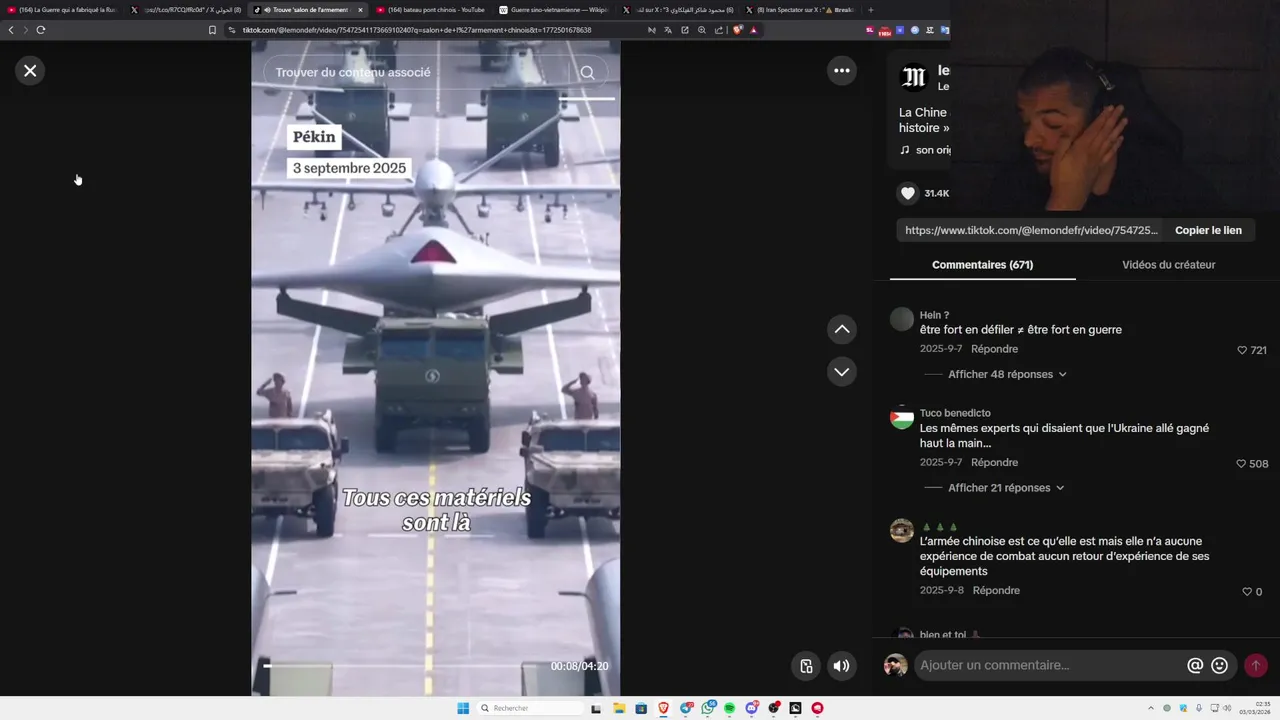This screenshot has width=1280, height=720.
Task: Go to previous video with up arrow
Action: (x=842, y=329)
